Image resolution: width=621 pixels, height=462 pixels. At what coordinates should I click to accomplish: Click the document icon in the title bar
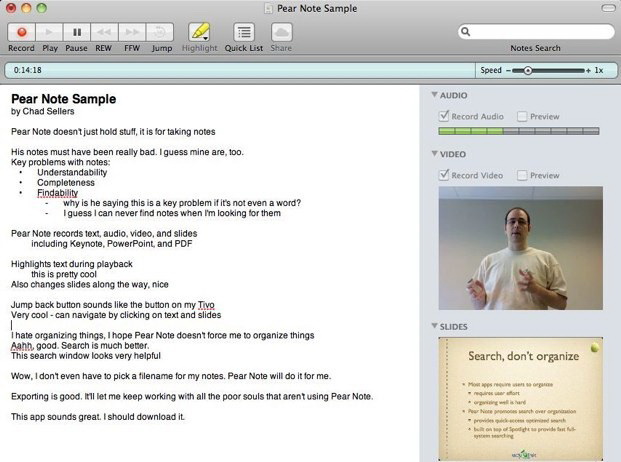click(269, 8)
